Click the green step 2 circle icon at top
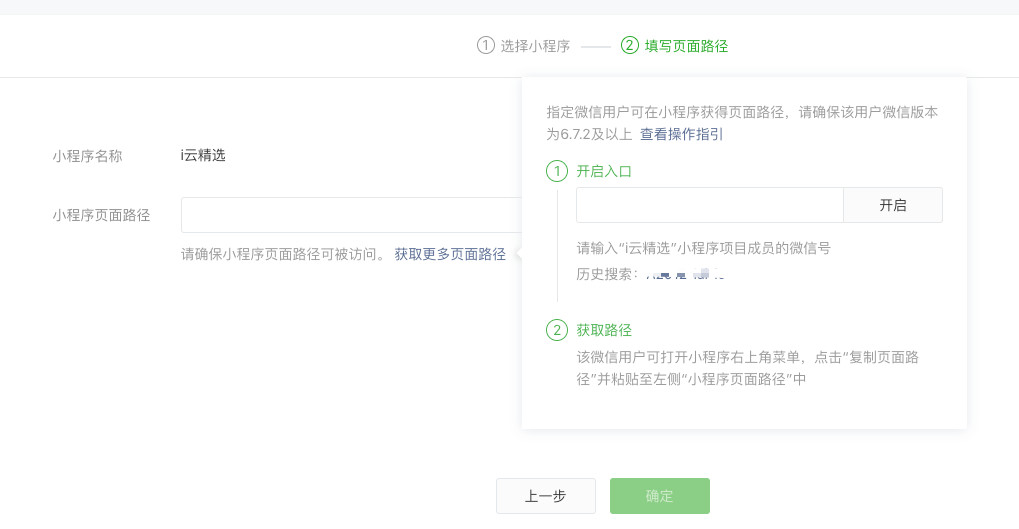The width and height of the screenshot is (1019, 529). 630,45
